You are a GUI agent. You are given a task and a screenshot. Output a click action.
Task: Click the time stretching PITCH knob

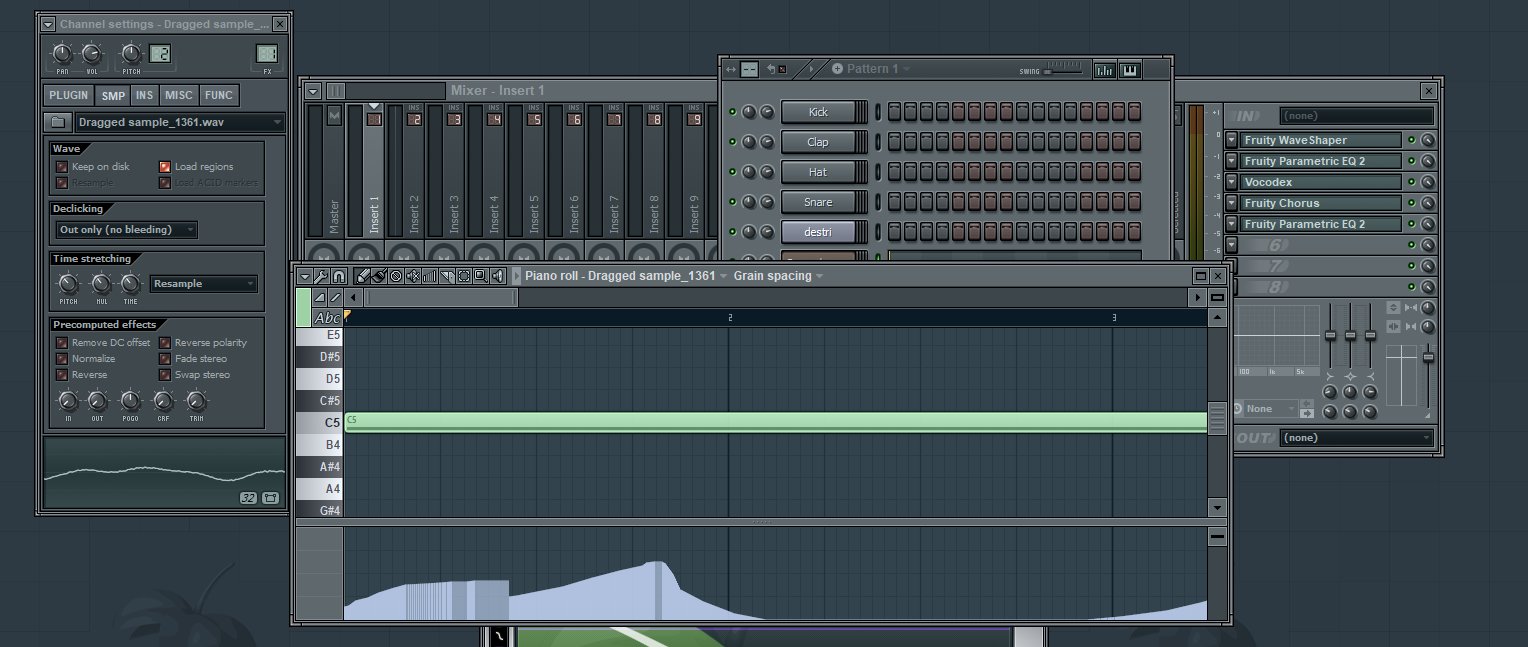click(69, 284)
